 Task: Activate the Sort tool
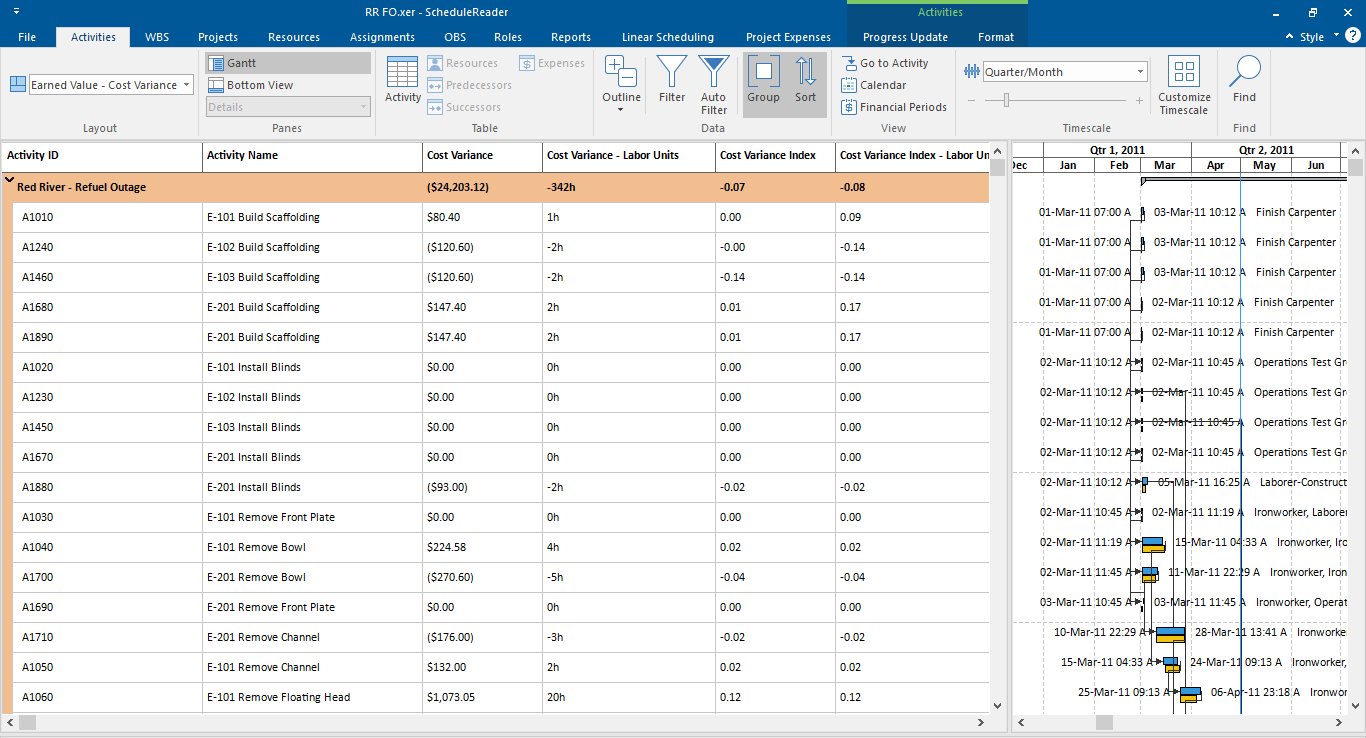pos(805,80)
